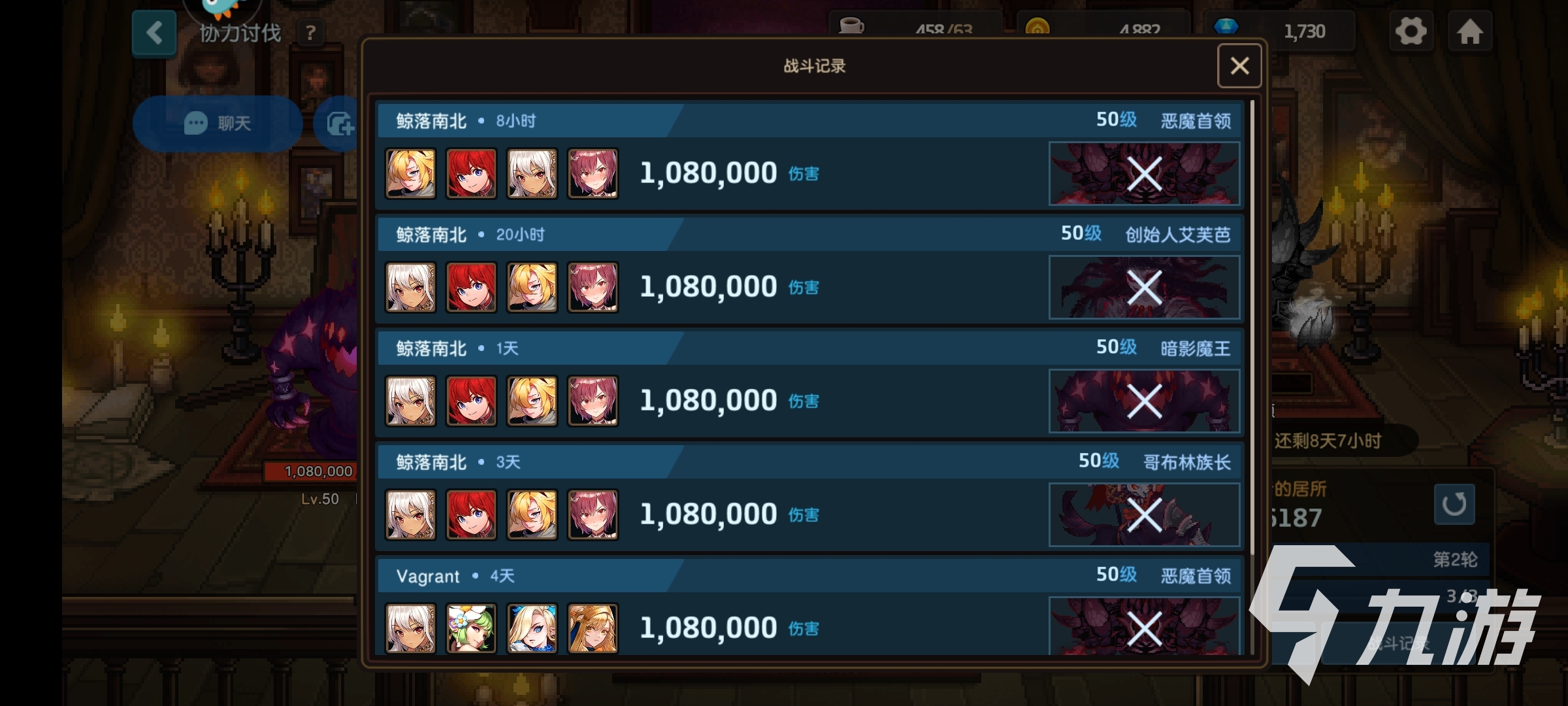Open the settings gear icon
1568x706 pixels.
coord(1411,31)
